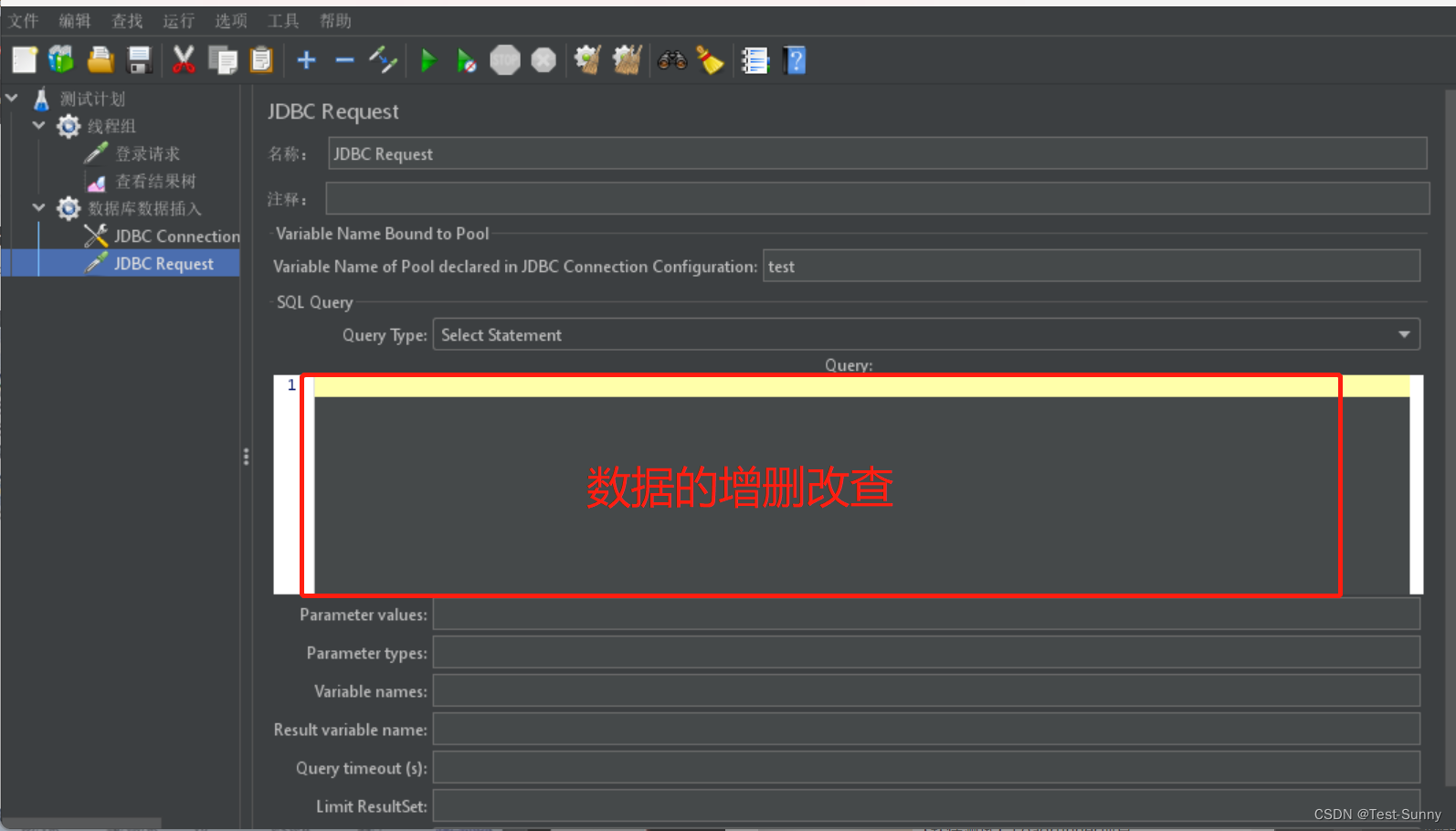Click the Toggle enable/disable icon
The height and width of the screenshot is (831, 1456).
click(x=383, y=60)
